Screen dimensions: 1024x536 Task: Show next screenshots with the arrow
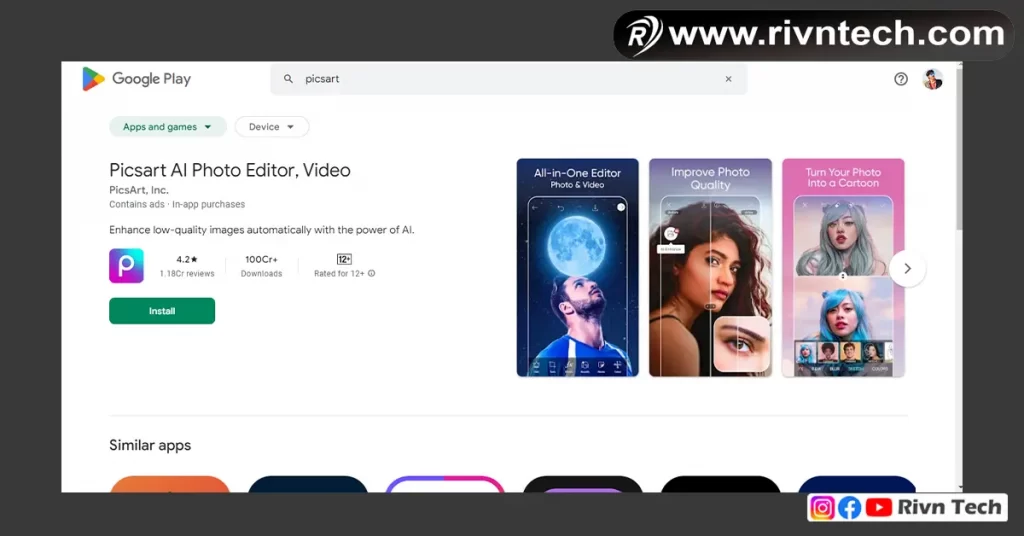tap(907, 268)
